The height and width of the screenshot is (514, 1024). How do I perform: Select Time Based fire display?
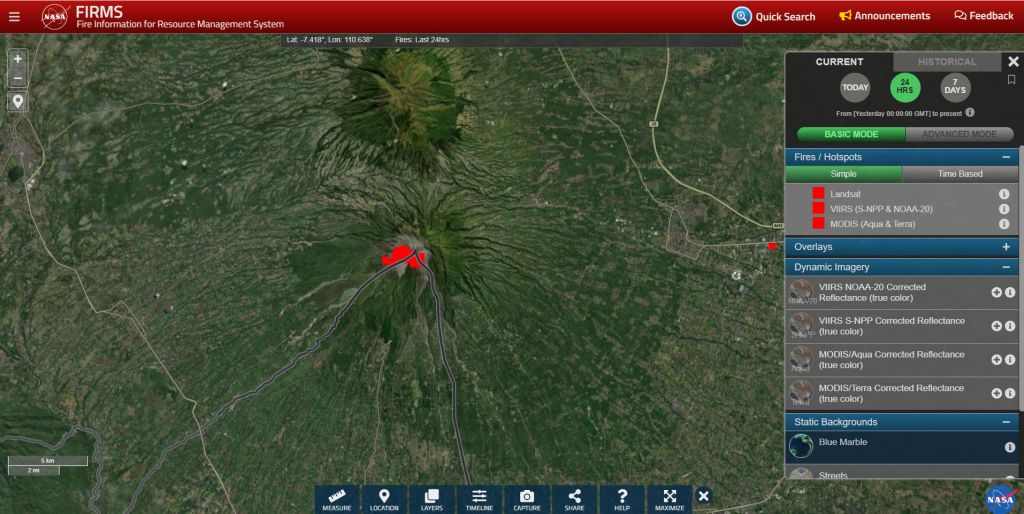[x=959, y=174]
